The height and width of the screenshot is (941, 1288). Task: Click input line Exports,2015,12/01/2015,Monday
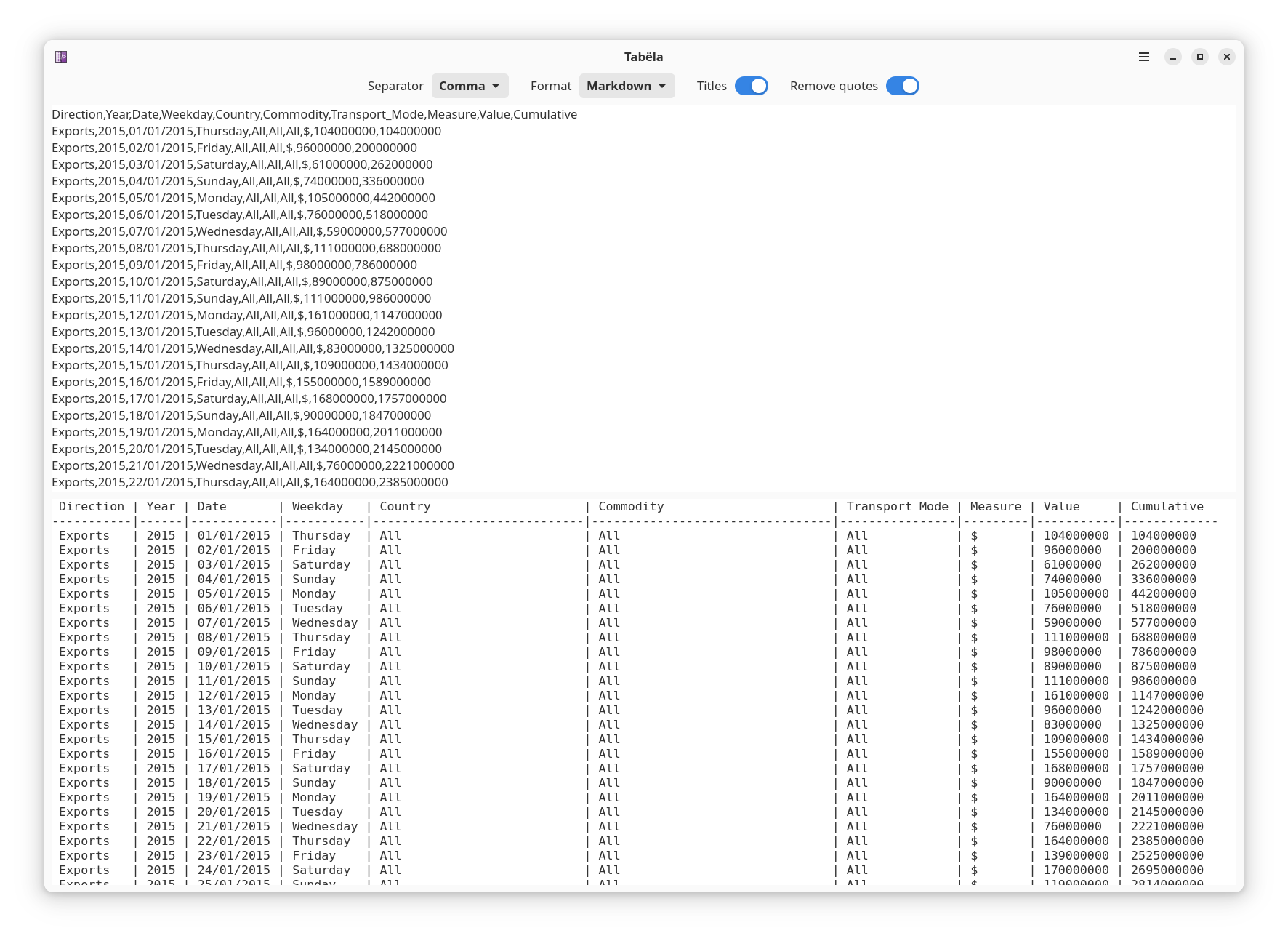click(x=246, y=315)
